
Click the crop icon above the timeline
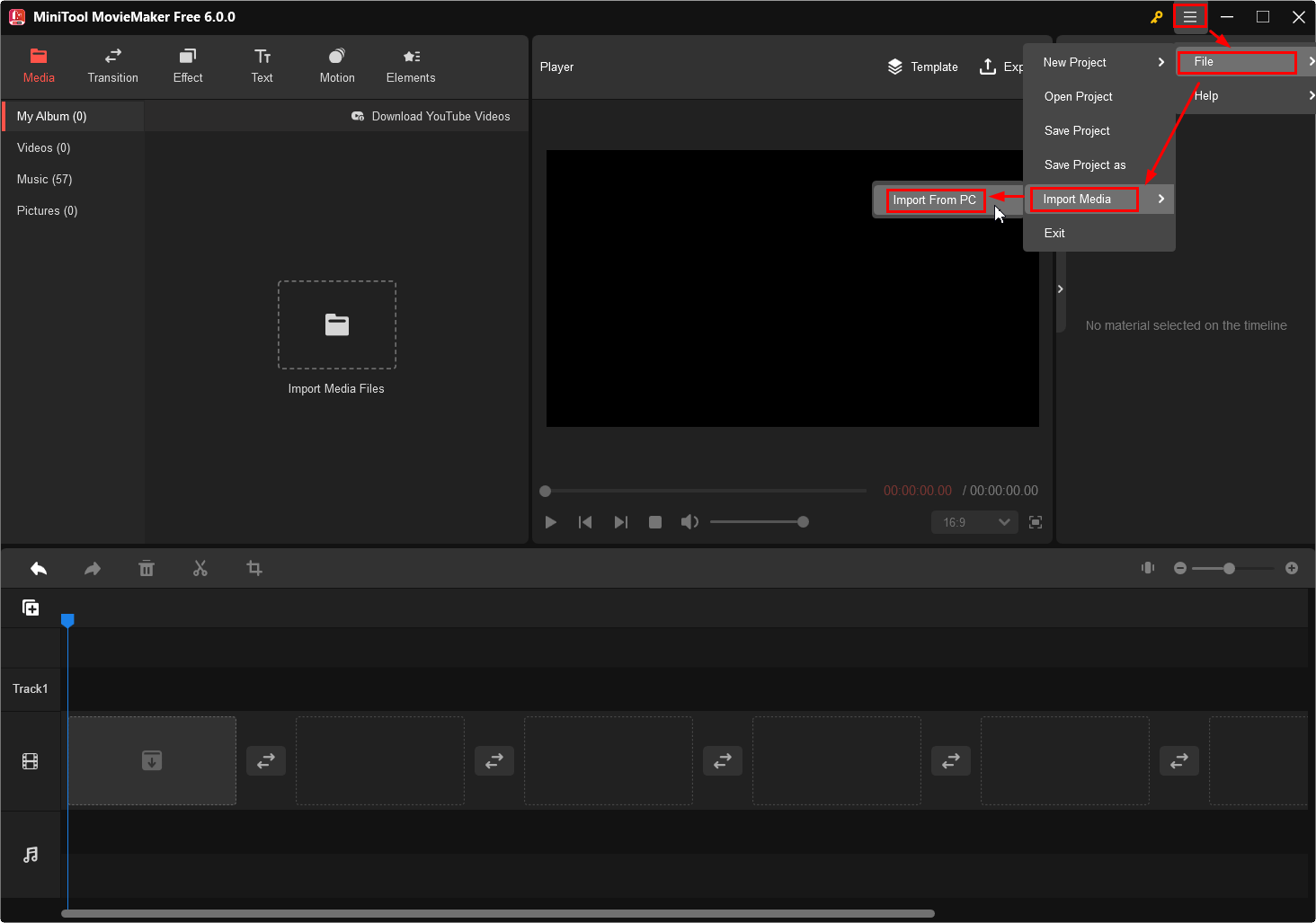pos(254,568)
